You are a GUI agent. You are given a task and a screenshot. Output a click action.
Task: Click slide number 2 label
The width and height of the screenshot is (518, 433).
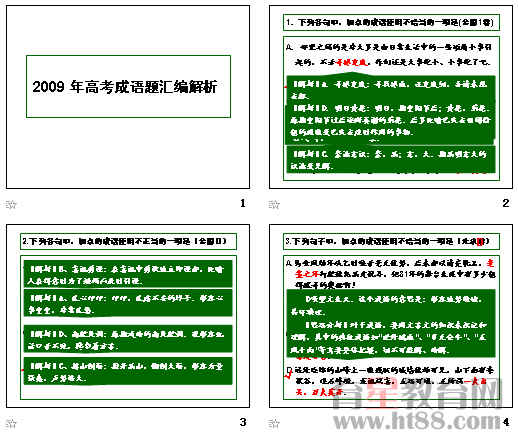tap(506, 203)
